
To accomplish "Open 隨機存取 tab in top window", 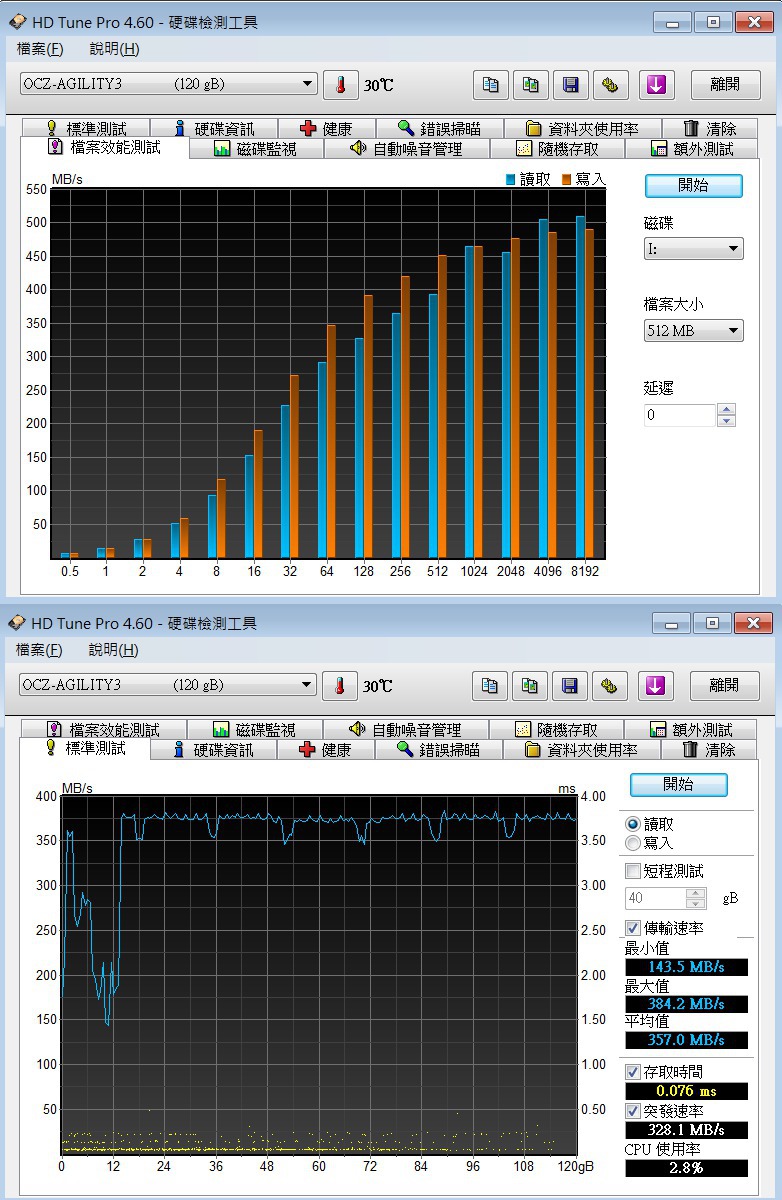I will (557, 149).
